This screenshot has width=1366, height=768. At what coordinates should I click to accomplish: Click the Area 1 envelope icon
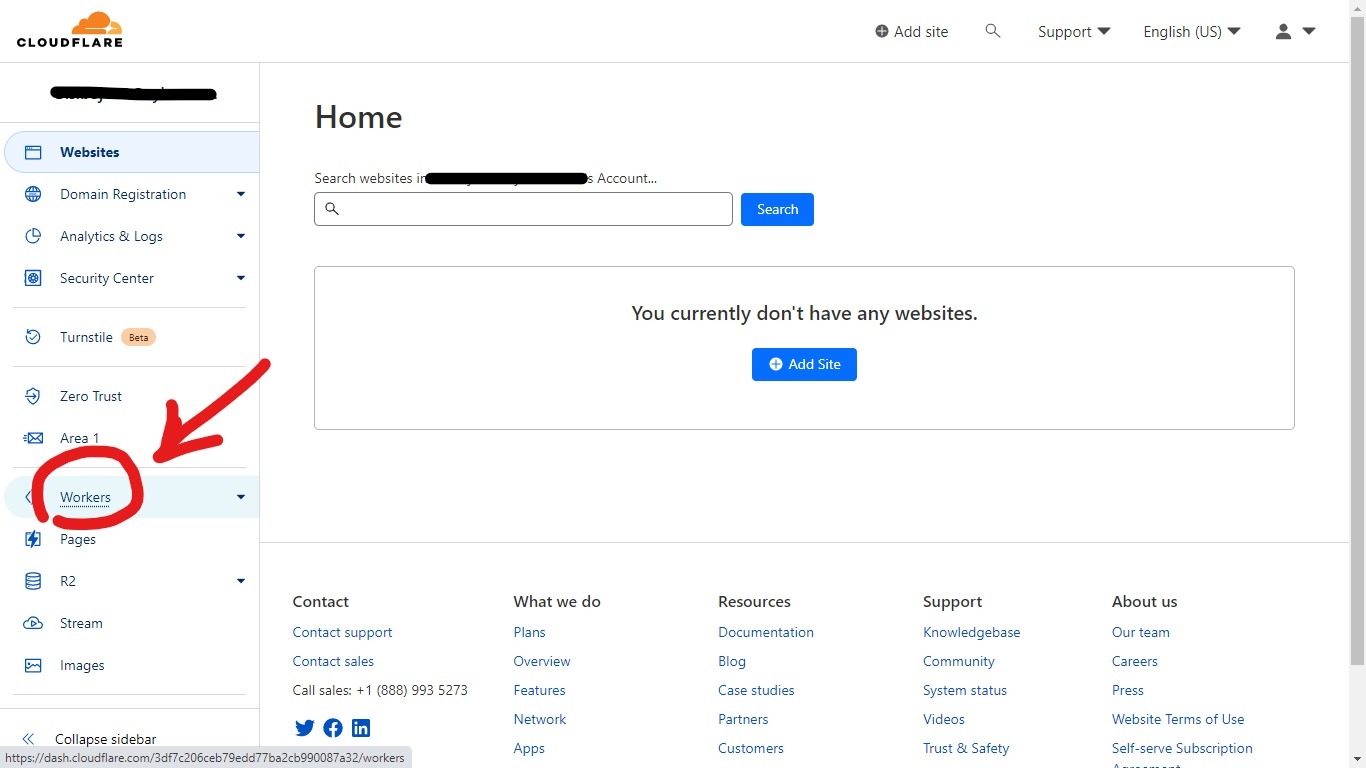pos(33,438)
